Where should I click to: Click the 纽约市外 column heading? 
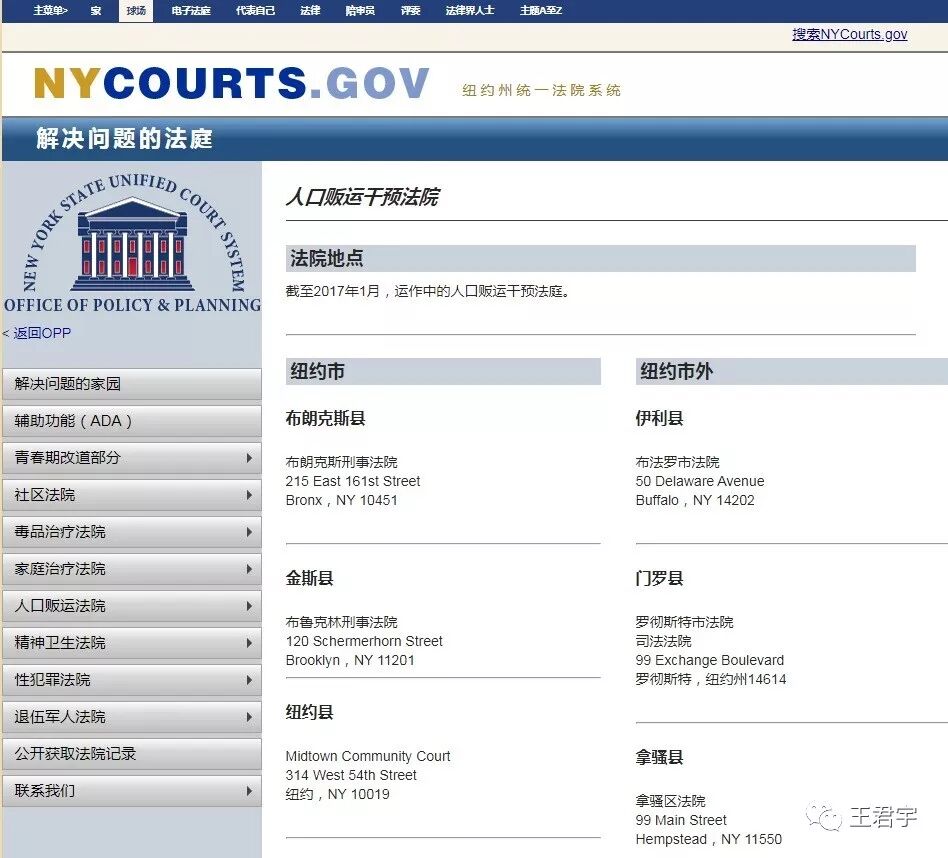pos(677,371)
